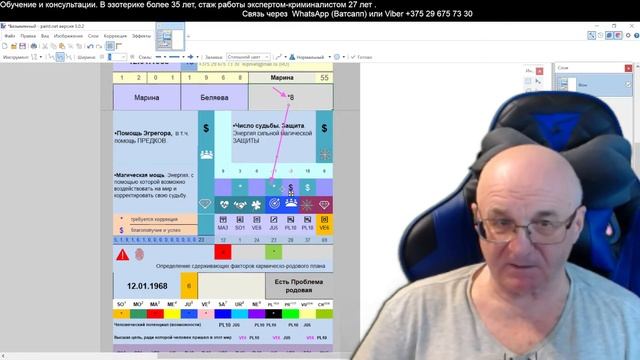This screenshot has height=360, width=640.
Task: Close the Tools floating panel
Action: pos(539,71)
